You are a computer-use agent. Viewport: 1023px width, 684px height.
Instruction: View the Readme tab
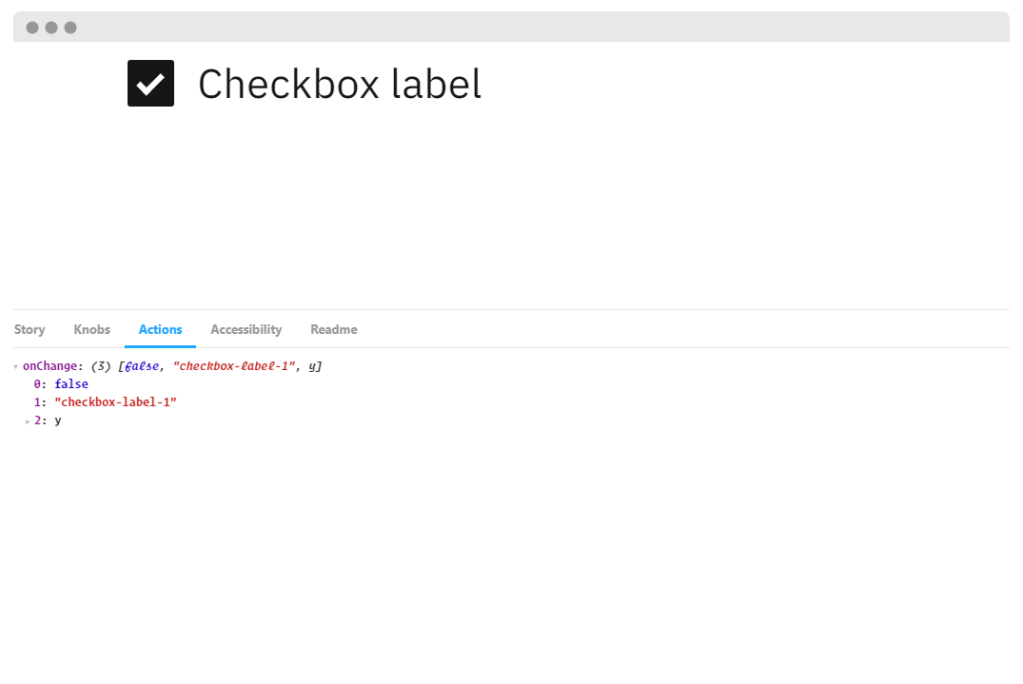coord(333,329)
